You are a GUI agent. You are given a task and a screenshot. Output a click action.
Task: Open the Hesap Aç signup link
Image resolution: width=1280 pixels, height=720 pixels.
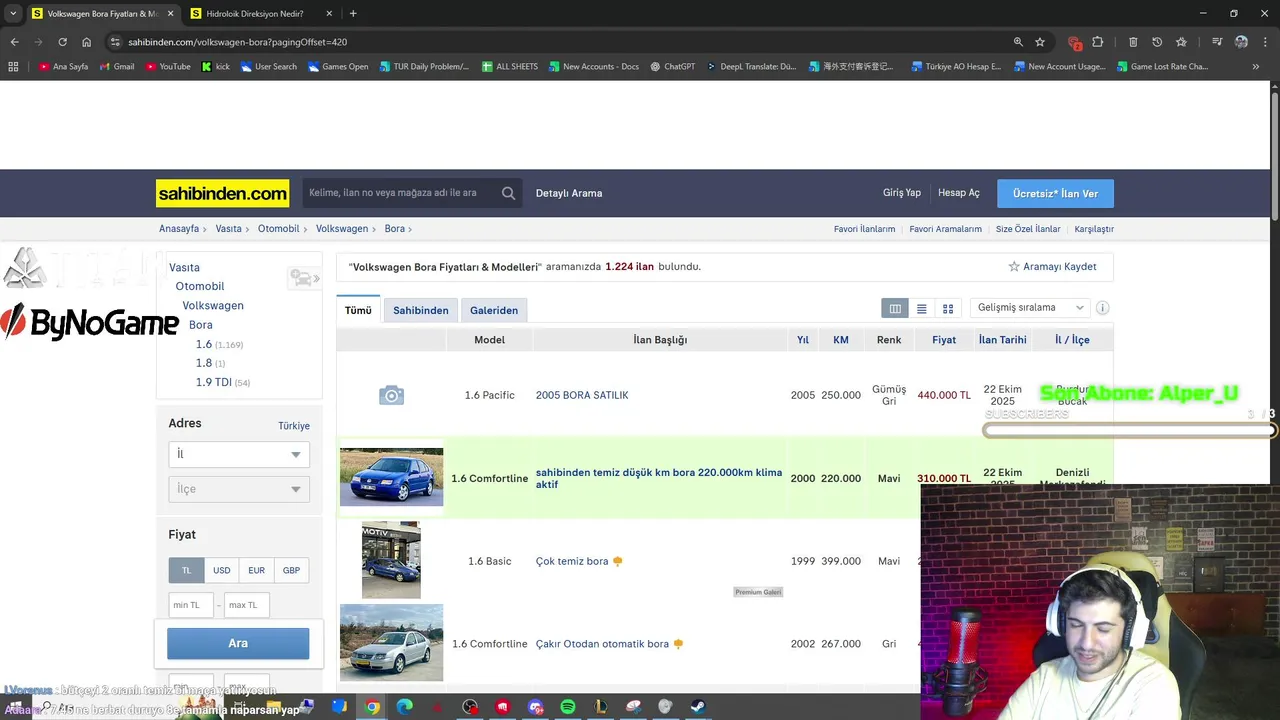(x=959, y=193)
